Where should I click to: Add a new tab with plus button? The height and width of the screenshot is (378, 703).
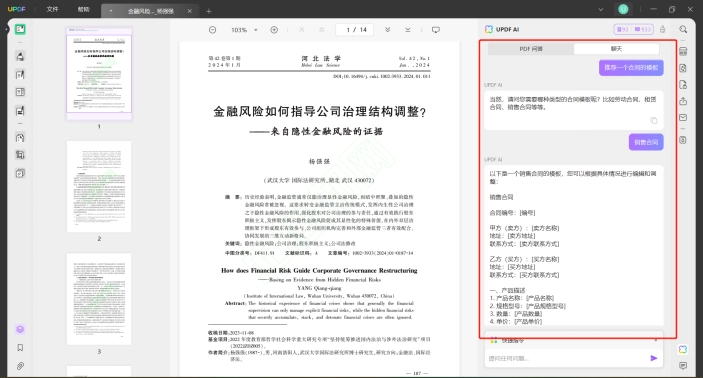point(208,11)
